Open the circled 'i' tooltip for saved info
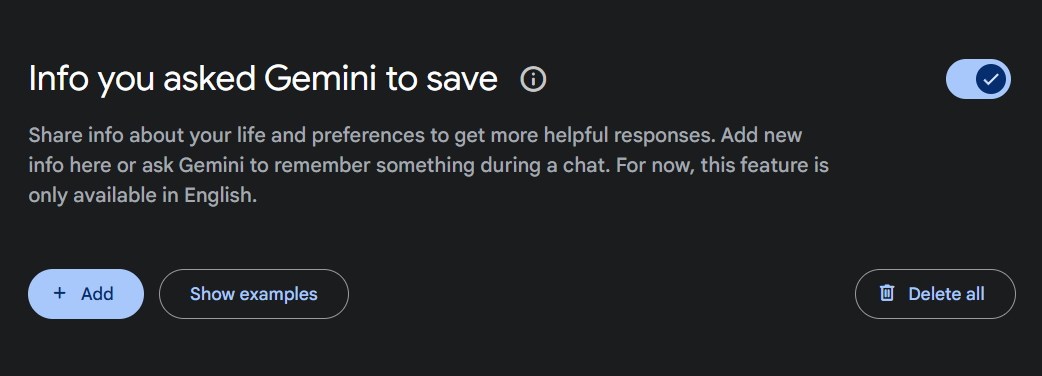The height and width of the screenshot is (376, 1042). tap(533, 79)
